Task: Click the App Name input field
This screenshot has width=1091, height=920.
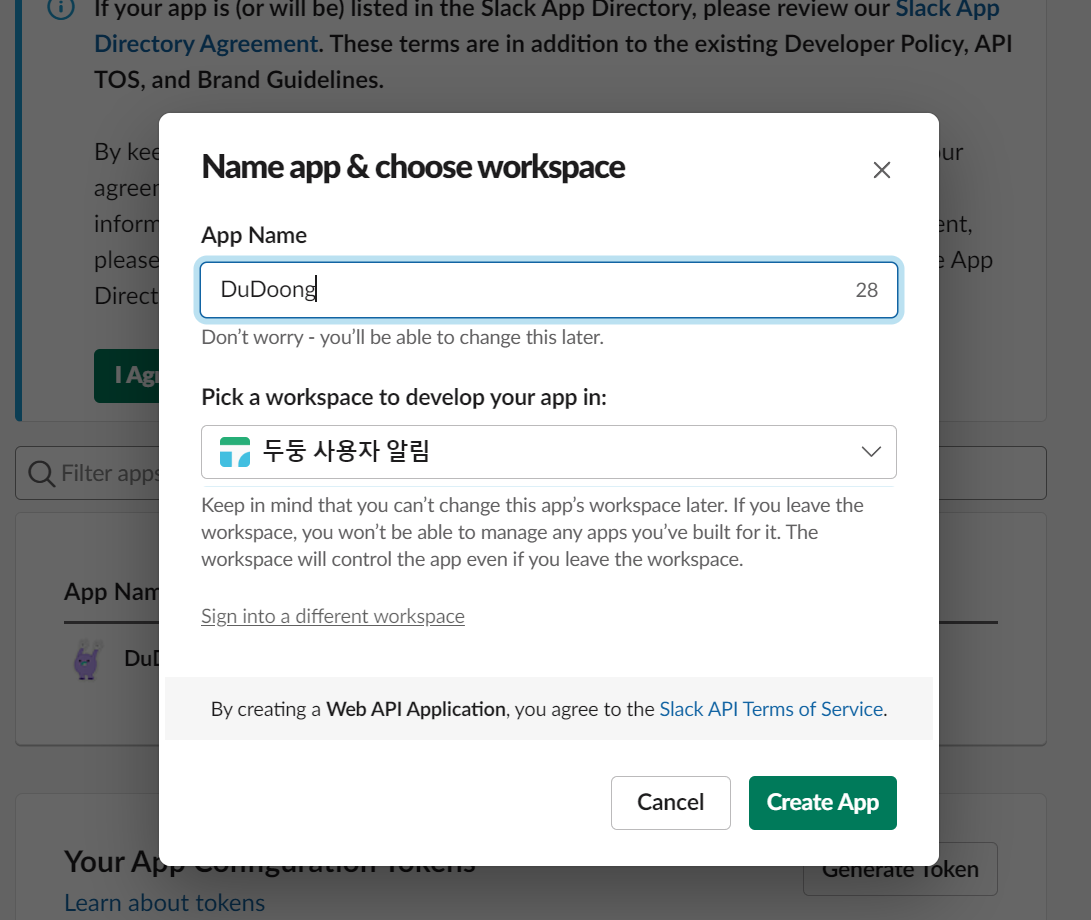Action: [x=548, y=290]
